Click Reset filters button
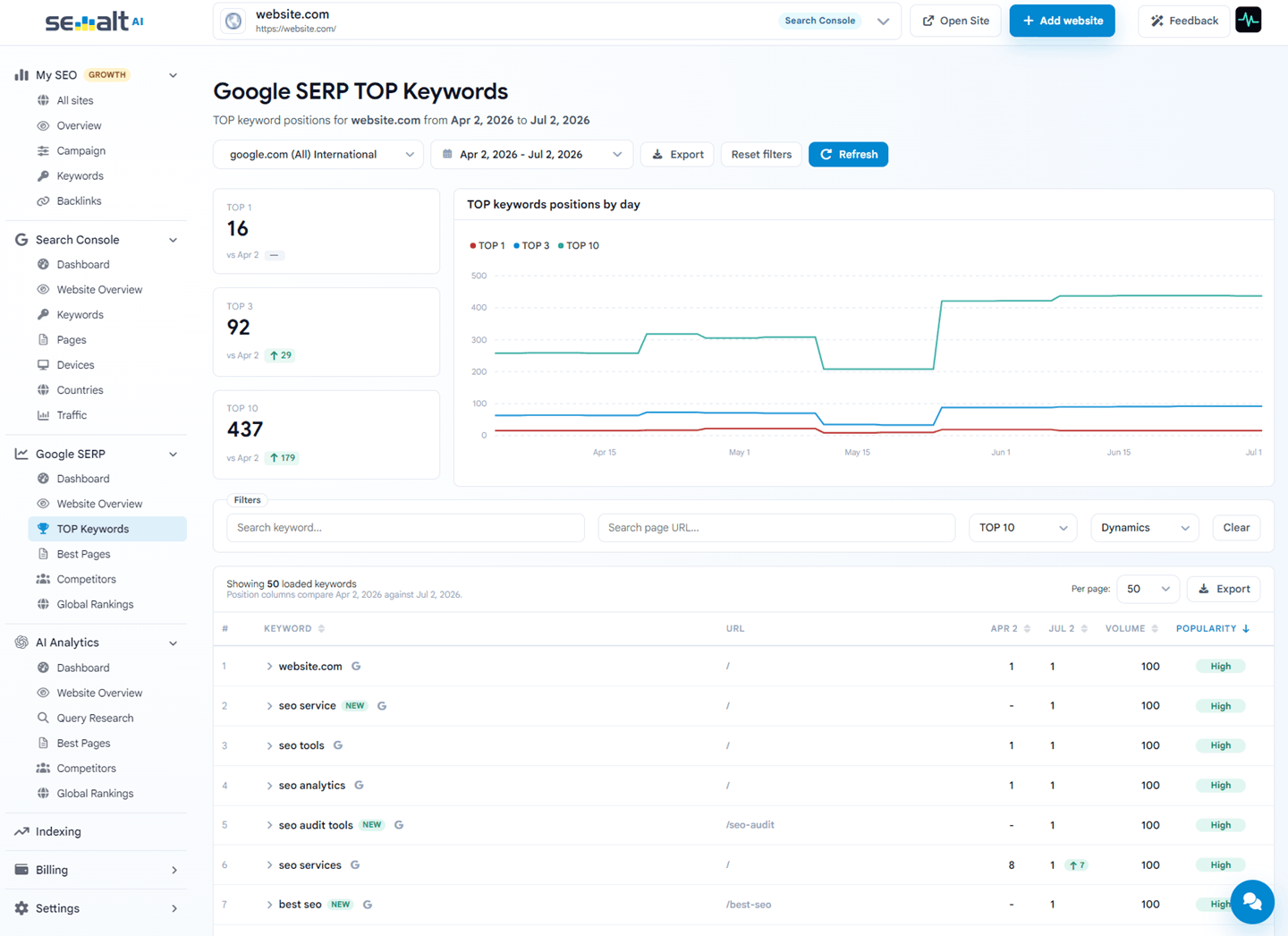Viewport: 1288px width, 936px height. (x=761, y=154)
